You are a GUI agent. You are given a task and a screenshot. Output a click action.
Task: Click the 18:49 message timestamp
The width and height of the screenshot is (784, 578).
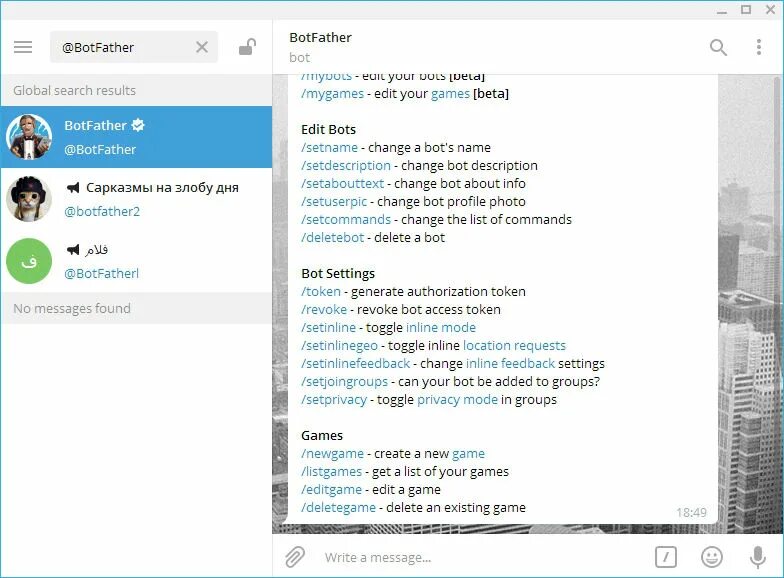[x=692, y=512]
